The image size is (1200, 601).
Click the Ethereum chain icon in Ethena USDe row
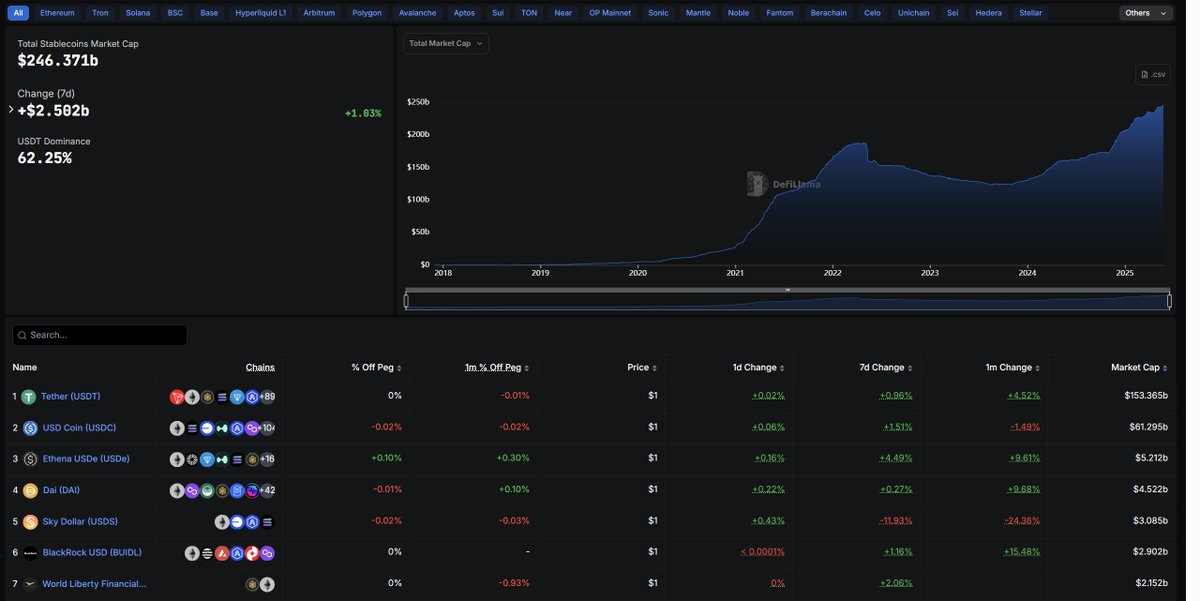[x=177, y=459]
